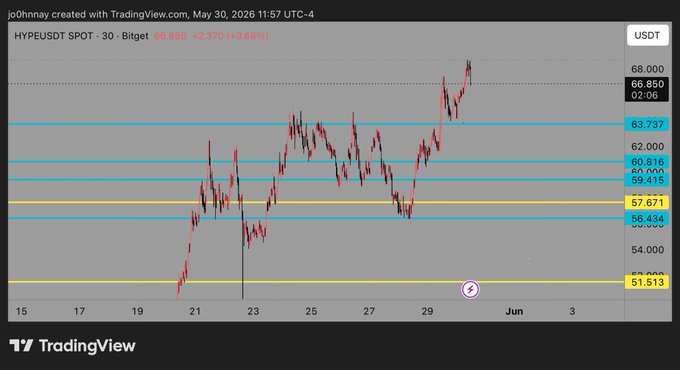Select the yellow 57.671 price label
This screenshot has height=370, width=680.
647,203
